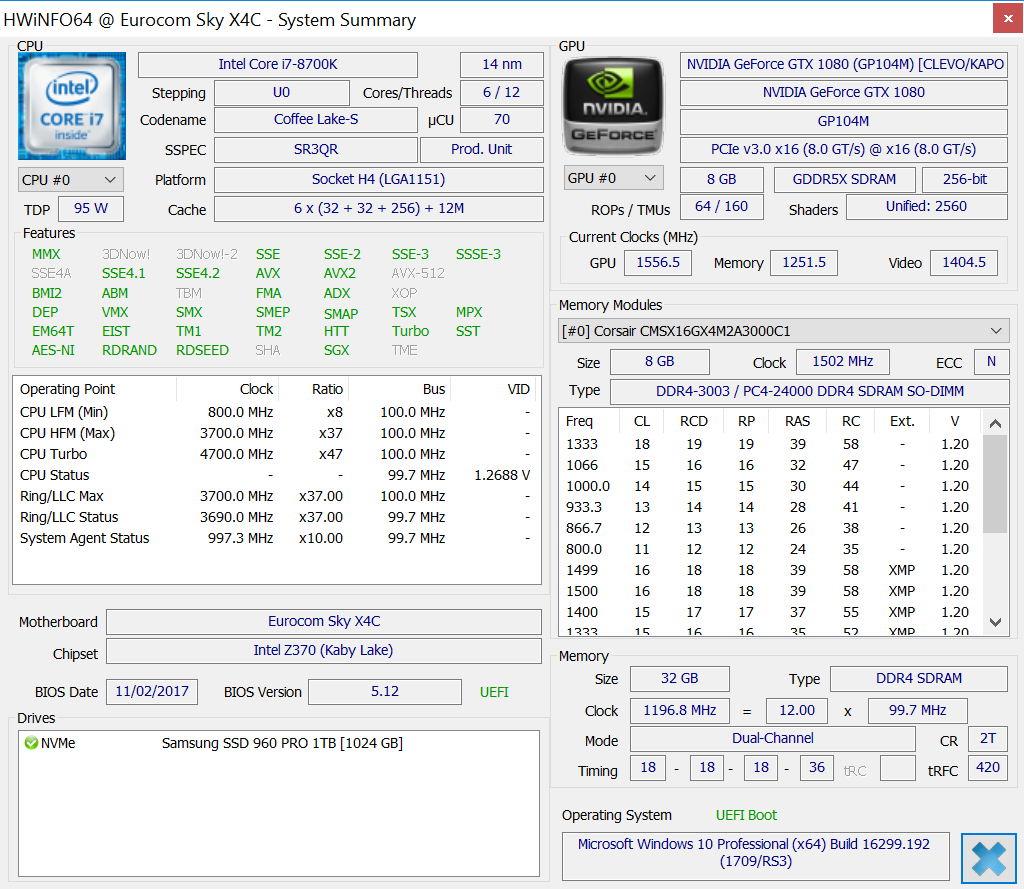
Task: Click the cache 6 x (32 + 32 + 256) + 12M field
Action: pyautogui.click(x=378, y=208)
